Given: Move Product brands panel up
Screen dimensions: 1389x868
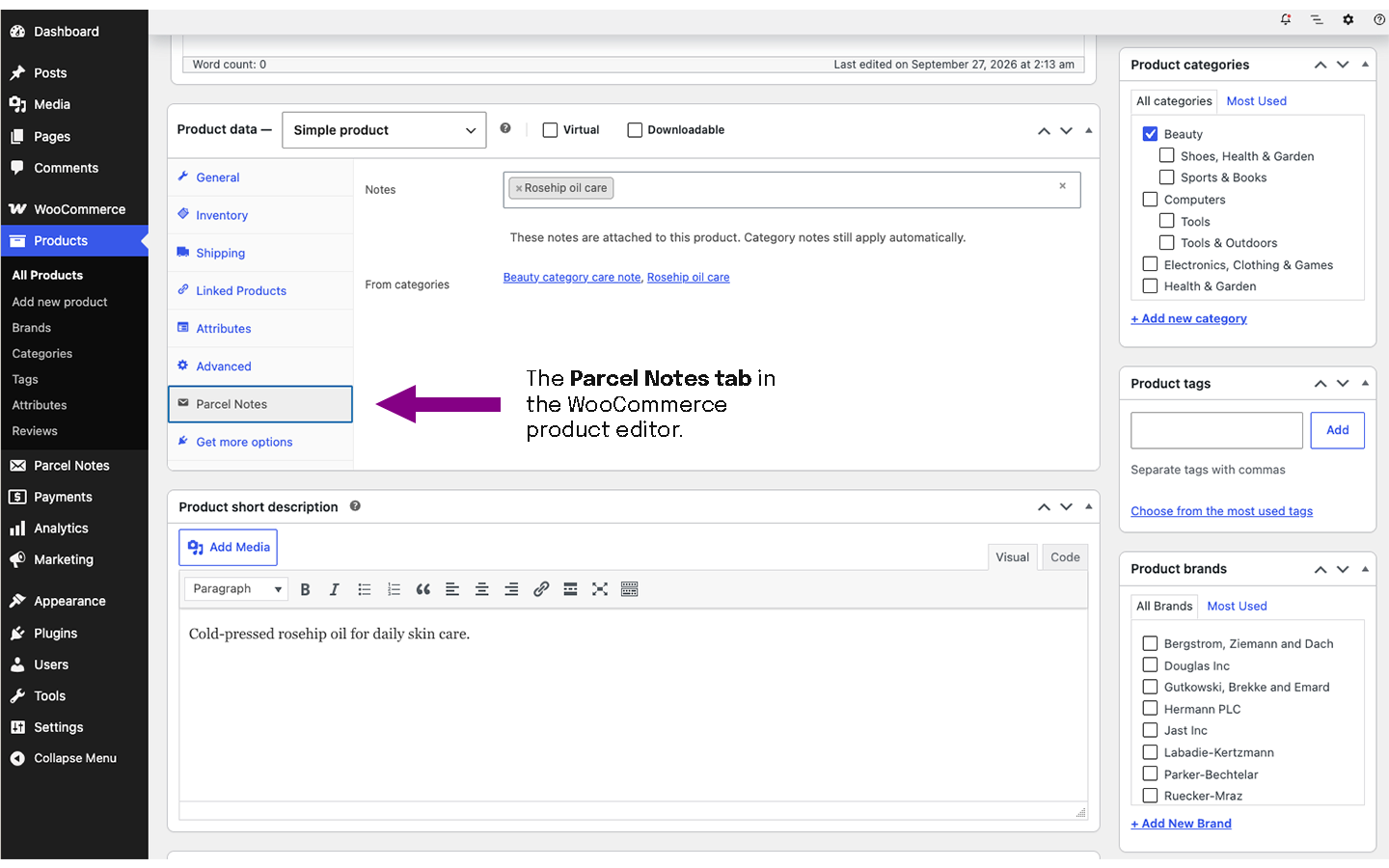Looking at the screenshot, I should coord(1321,569).
